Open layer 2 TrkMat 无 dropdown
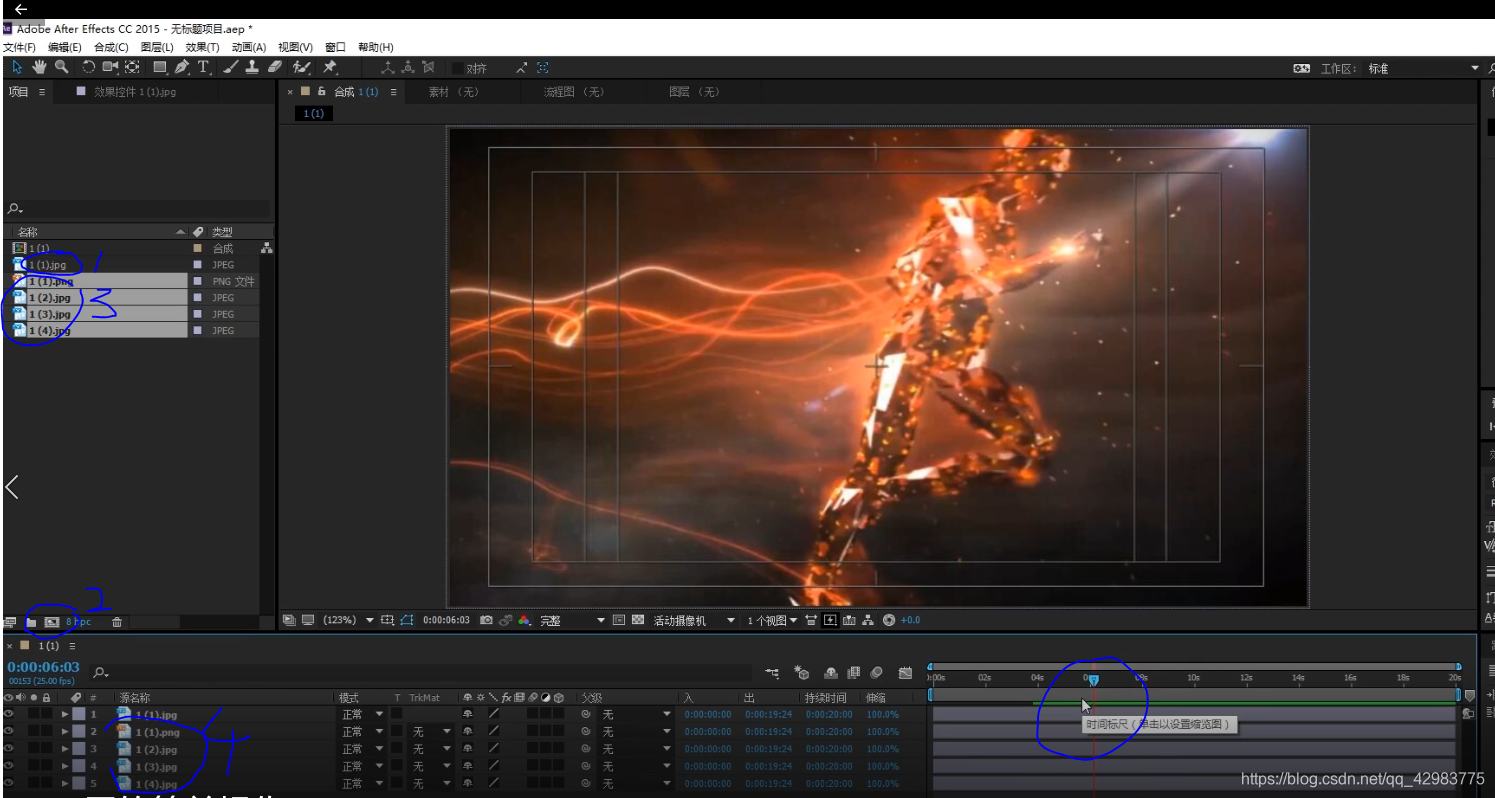This screenshot has height=798, width=1495. pos(431,732)
